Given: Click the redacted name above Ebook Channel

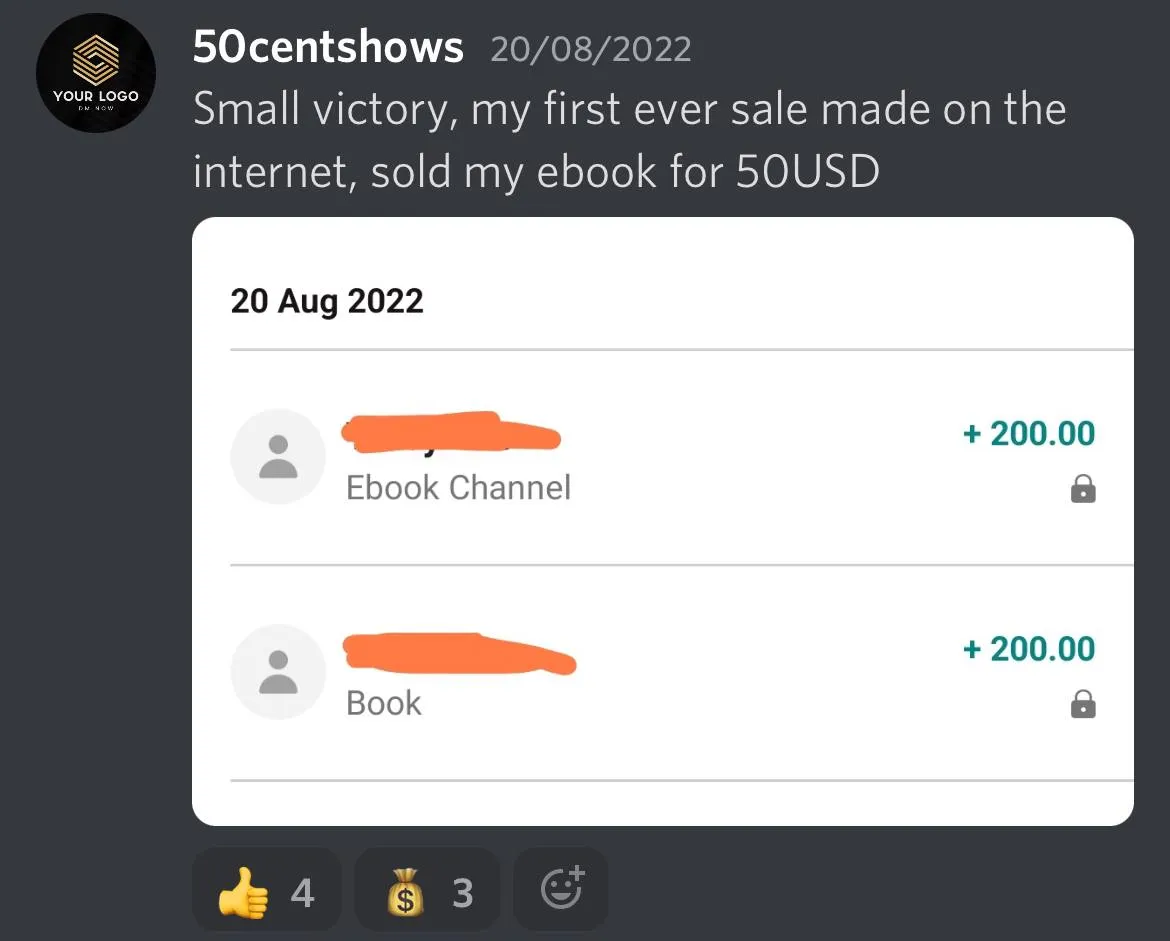Looking at the screenshot, I should [x=450, y=433].
